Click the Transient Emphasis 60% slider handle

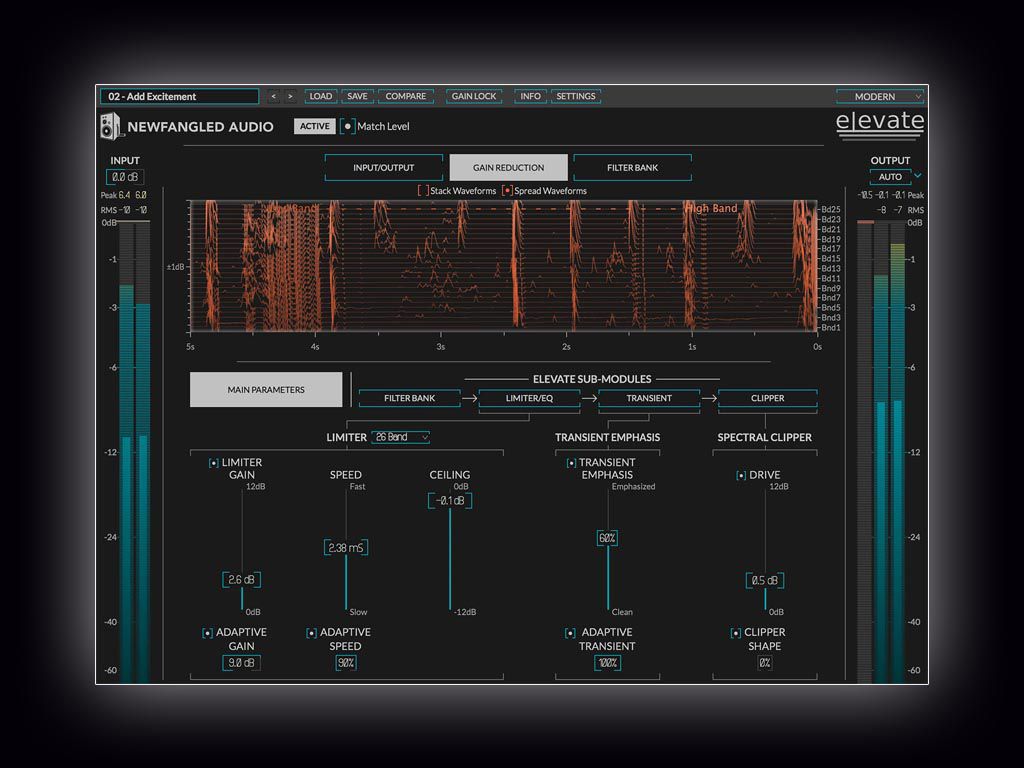pos(607,538)
